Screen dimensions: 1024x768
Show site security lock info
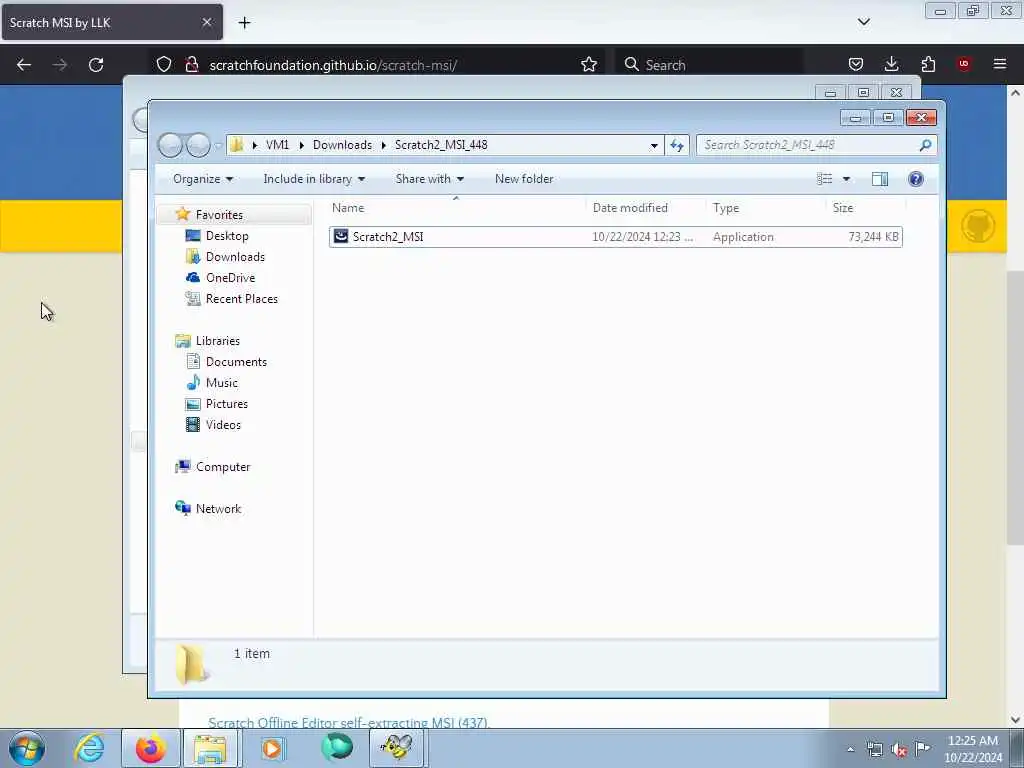tap(192, 65)
